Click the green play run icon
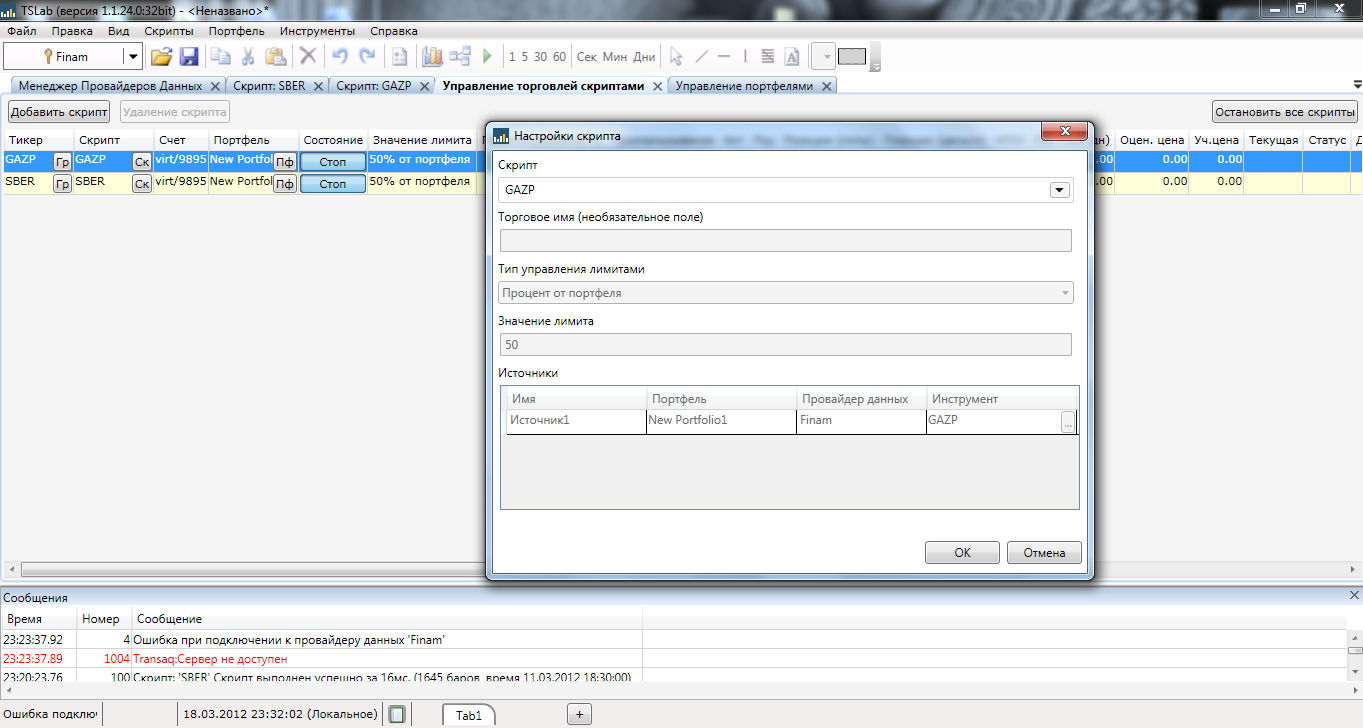Viewport: 1363px width, 728px height. point(488,57)
